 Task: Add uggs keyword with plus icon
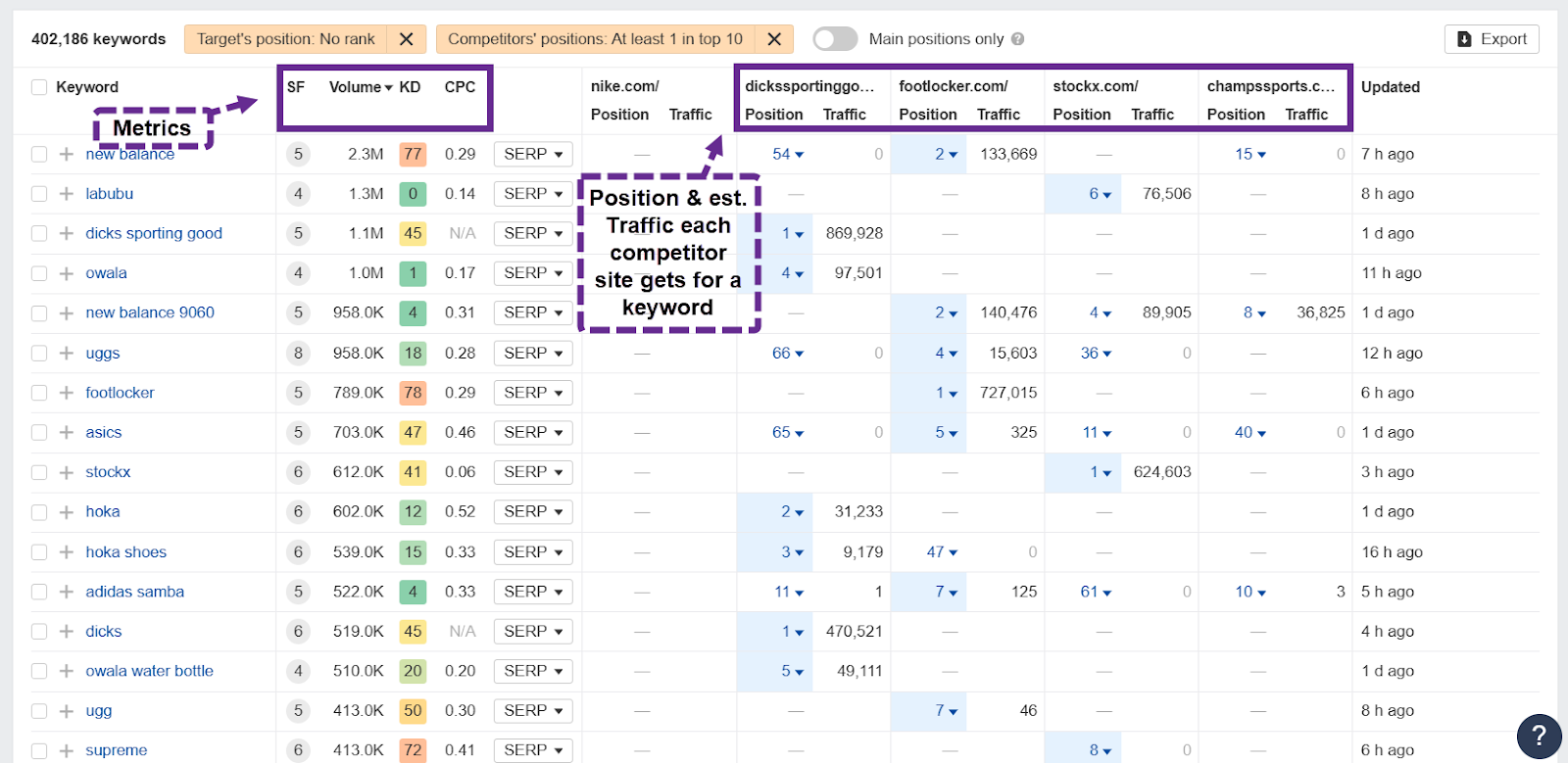[67, 353]
